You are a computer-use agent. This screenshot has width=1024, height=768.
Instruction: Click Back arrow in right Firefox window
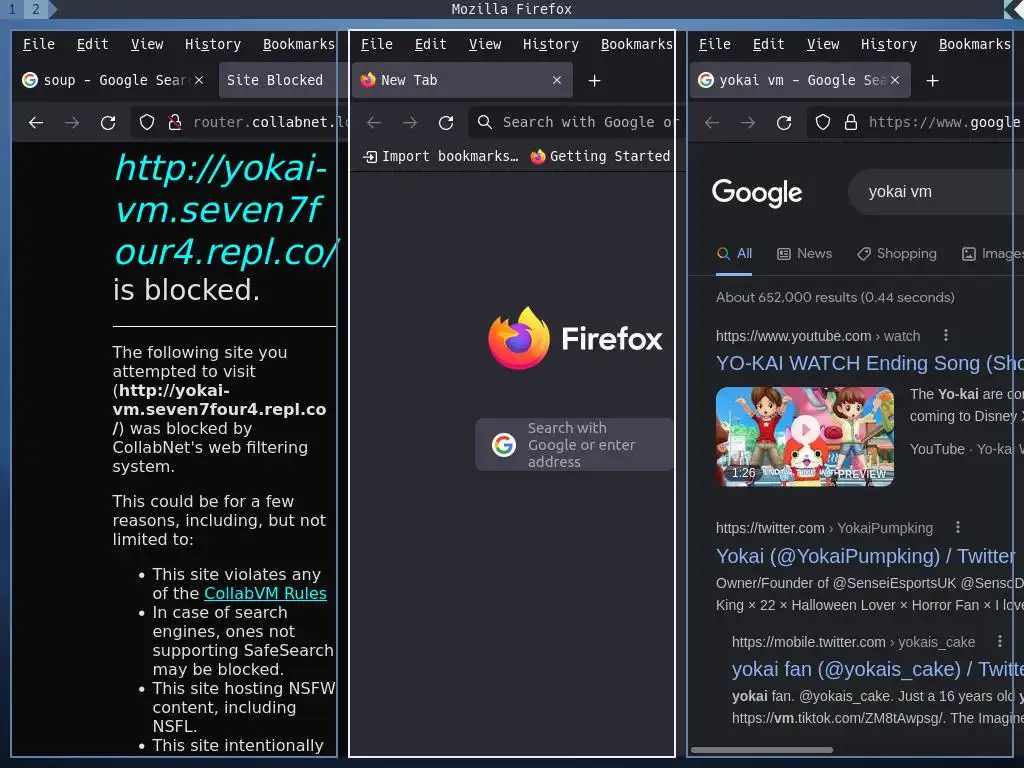pyautogui.click(x=712, y=122)
